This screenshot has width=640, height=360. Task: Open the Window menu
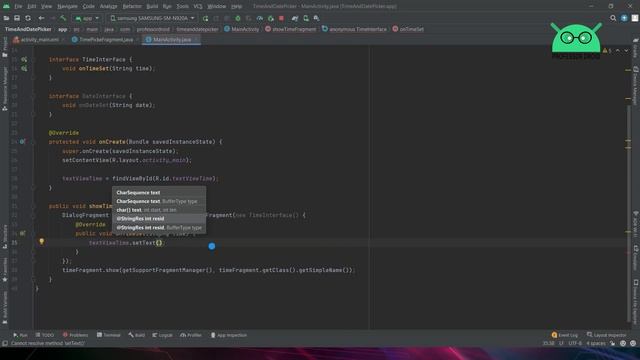(217, 7)
